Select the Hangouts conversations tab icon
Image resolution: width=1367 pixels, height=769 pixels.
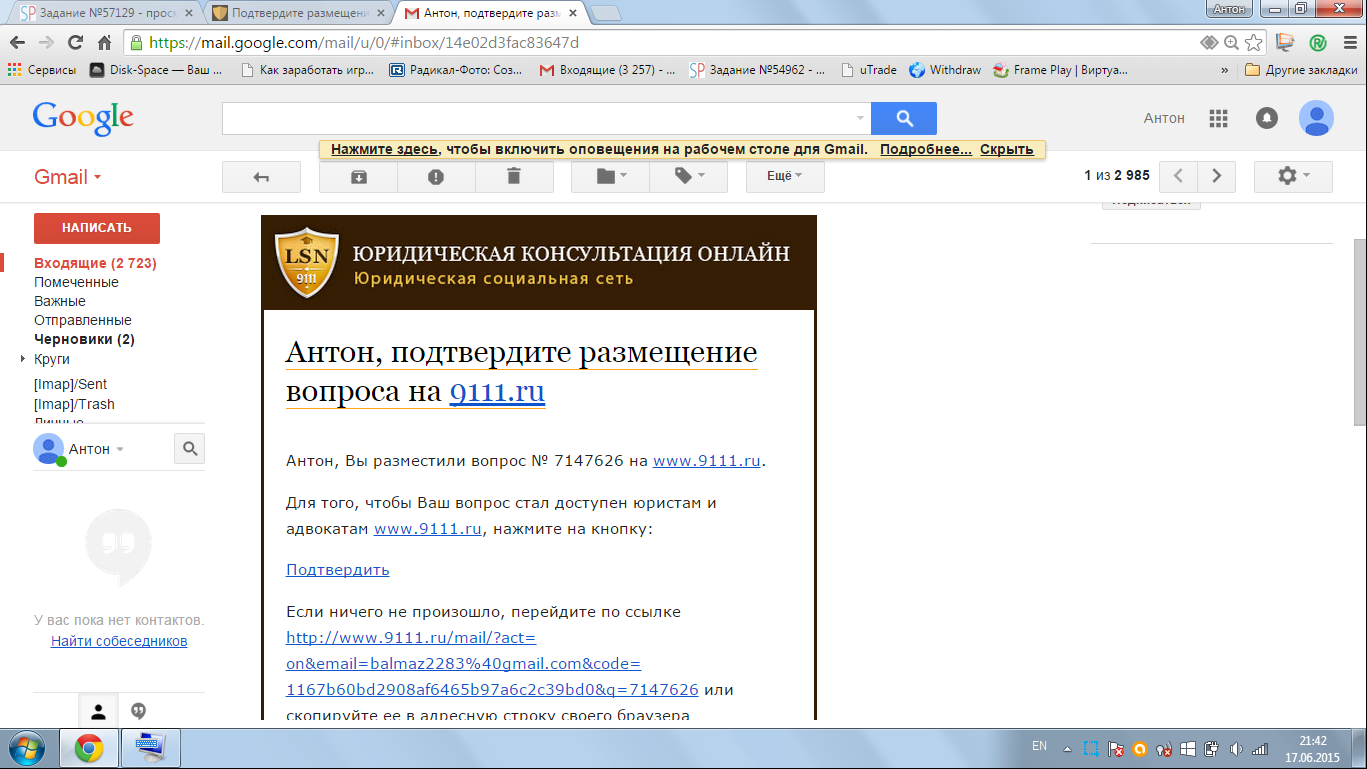[x=139, y=711]
